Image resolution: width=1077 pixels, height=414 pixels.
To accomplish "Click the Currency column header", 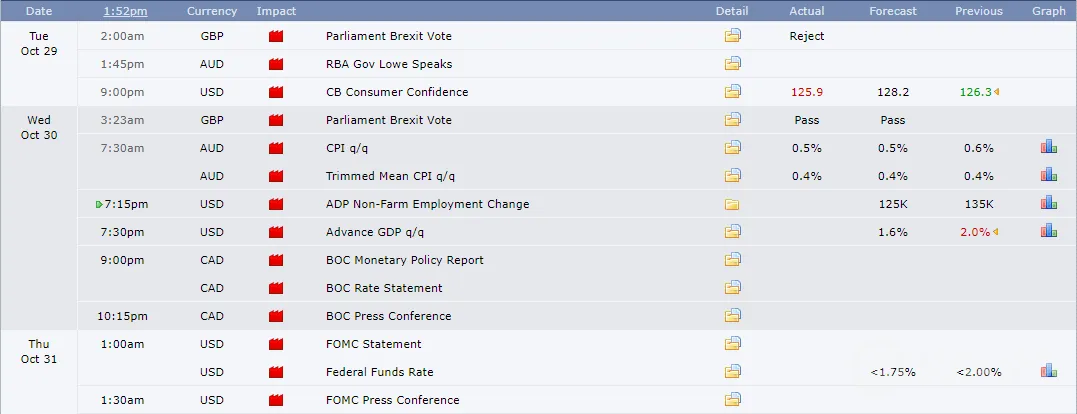I will [212, 11].
